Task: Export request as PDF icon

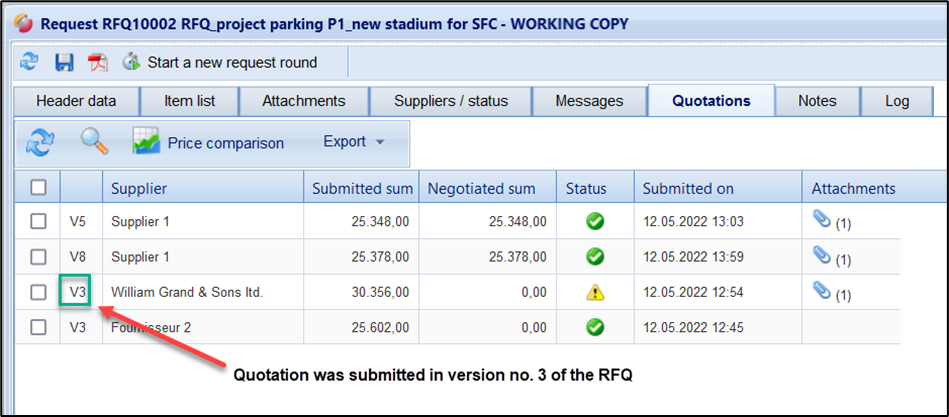Action: (98, 62)
